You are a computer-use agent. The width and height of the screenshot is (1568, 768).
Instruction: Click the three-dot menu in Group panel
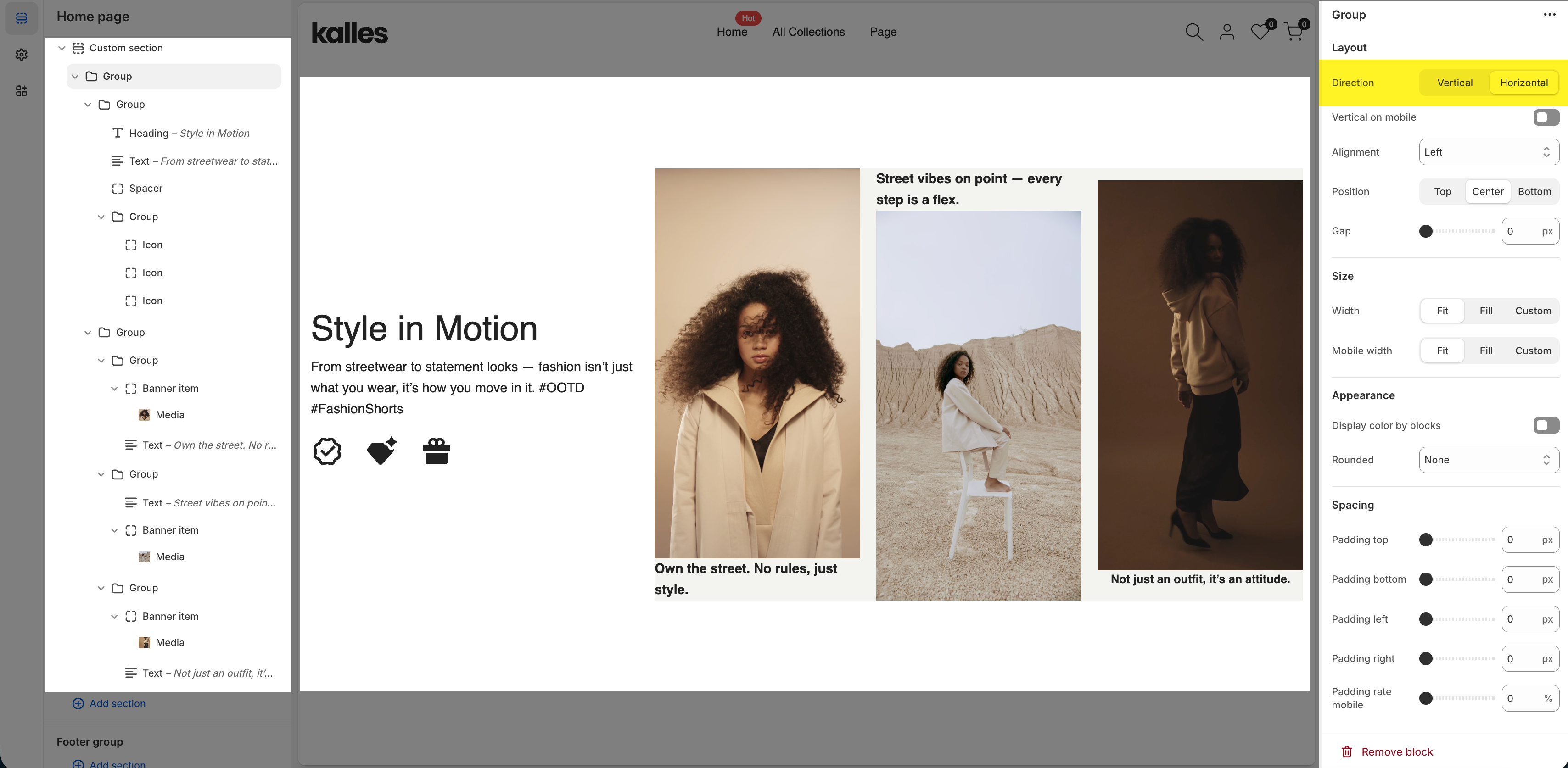pyautogui.click(x=1549, y=15)
